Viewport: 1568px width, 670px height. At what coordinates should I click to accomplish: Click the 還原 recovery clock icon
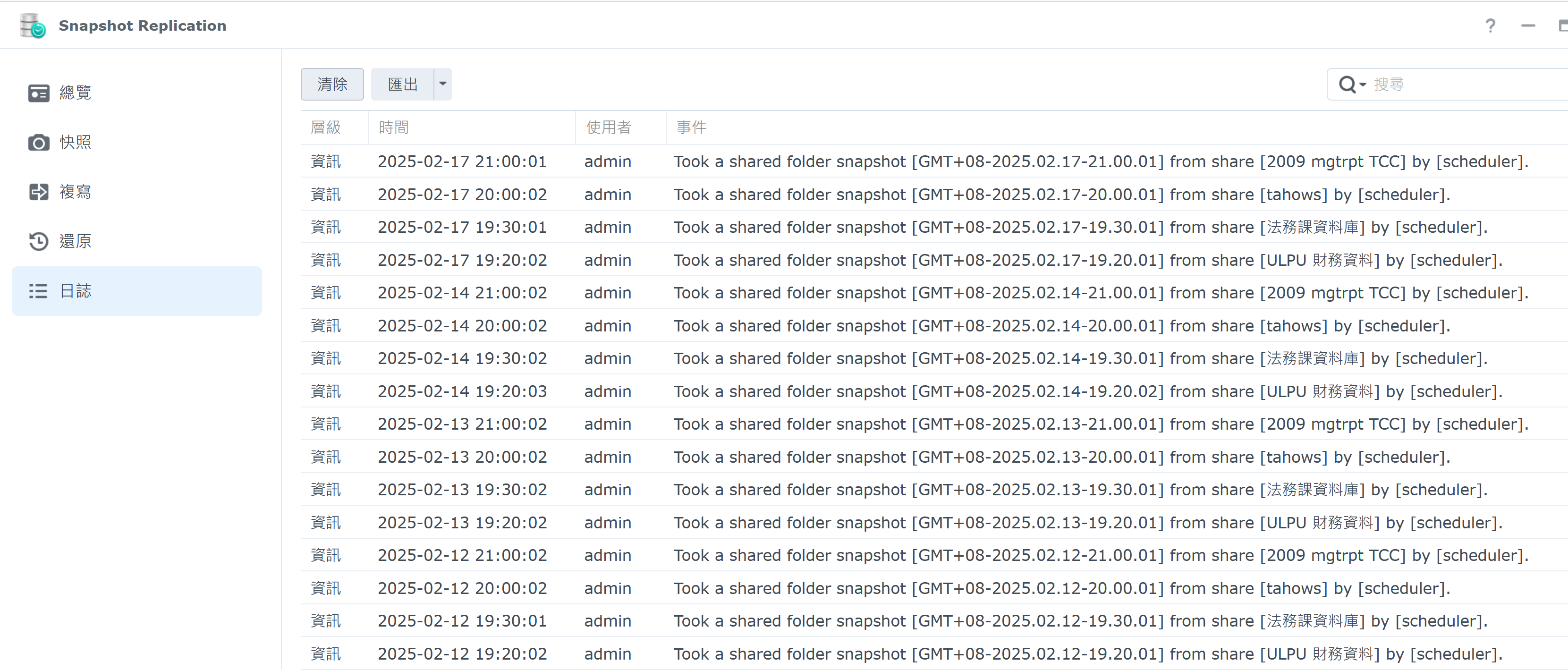pyautogui.click(x=38, y=242)
